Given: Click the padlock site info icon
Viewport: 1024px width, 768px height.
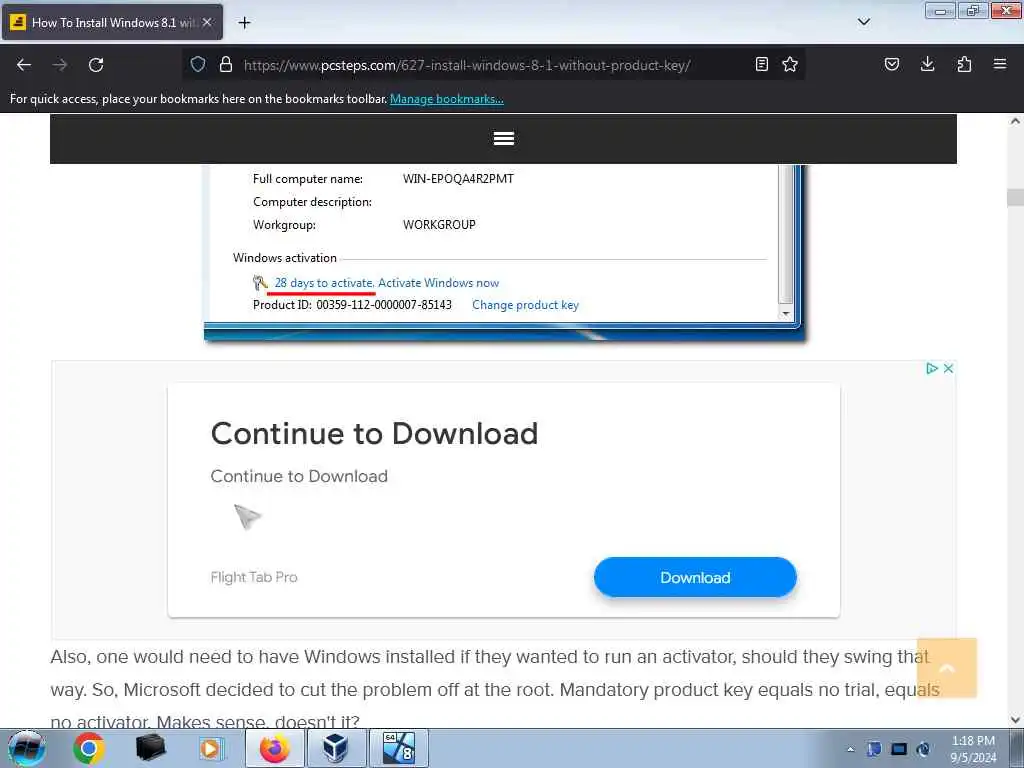Looking at the screenshot, I should coord(226,64).
